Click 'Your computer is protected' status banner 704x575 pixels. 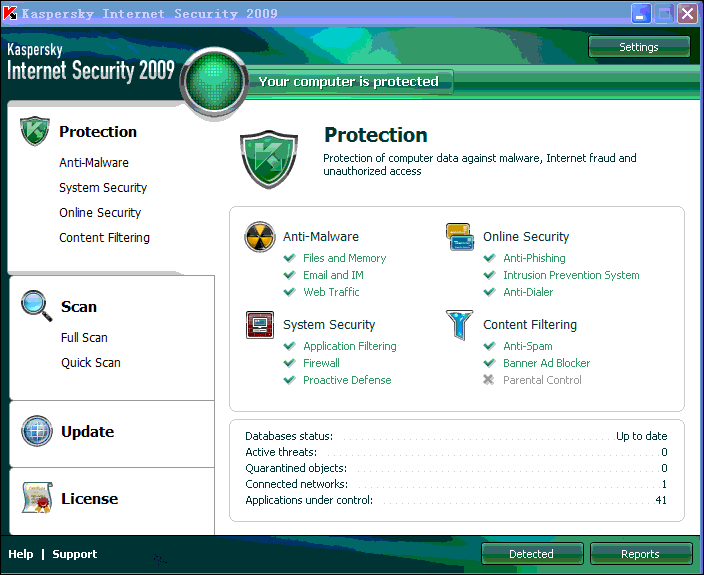(x=349, y=82)
